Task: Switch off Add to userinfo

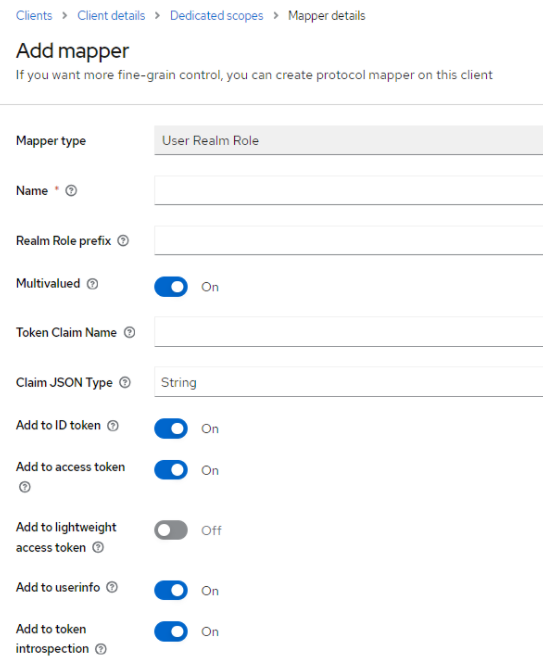Action: (x=171, y=591)
